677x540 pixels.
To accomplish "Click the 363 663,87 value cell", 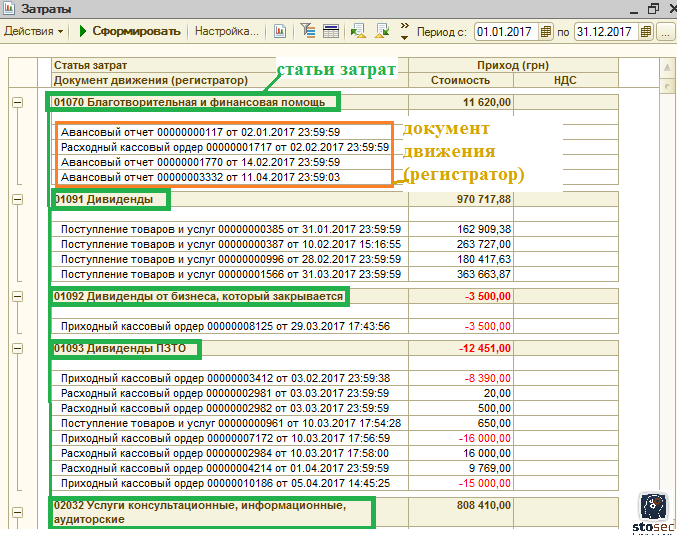I will (461, 275).
